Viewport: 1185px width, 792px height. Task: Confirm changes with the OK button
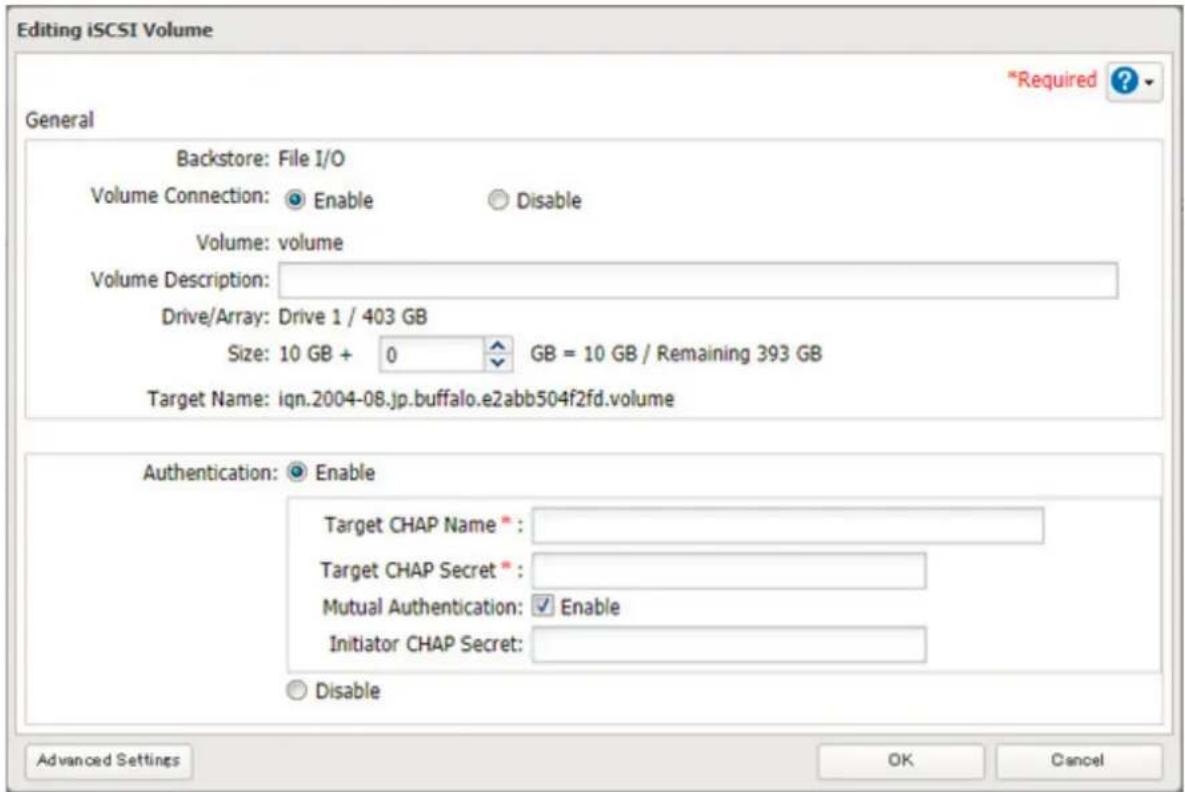(x=900, y=760)
